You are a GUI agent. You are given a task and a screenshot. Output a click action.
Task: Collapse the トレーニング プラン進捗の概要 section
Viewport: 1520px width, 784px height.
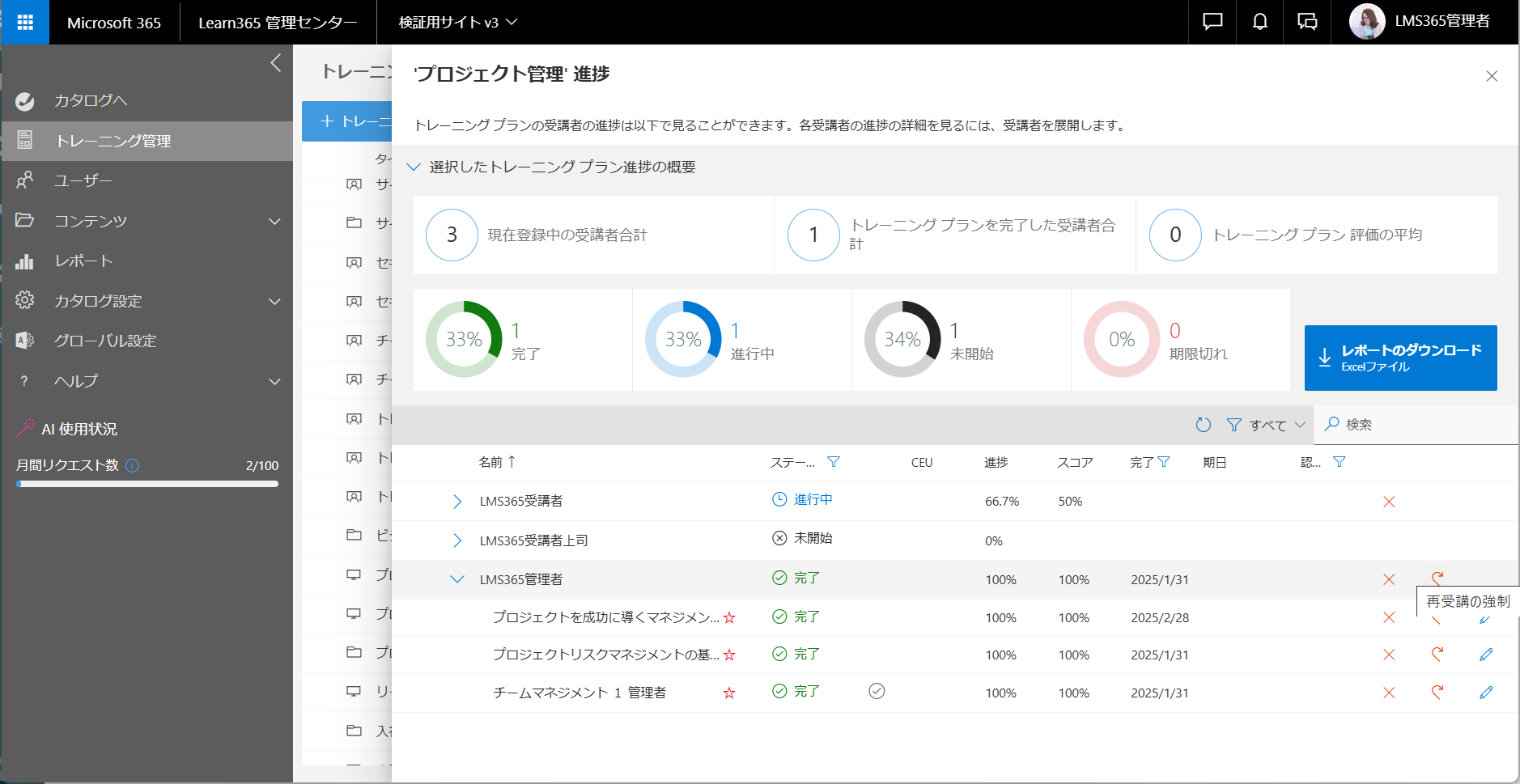point(414,167)
